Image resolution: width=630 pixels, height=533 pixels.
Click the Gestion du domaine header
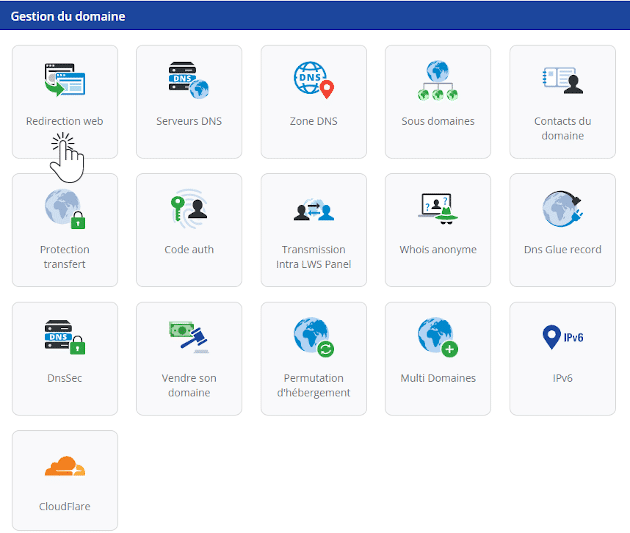tap(68, 17)
